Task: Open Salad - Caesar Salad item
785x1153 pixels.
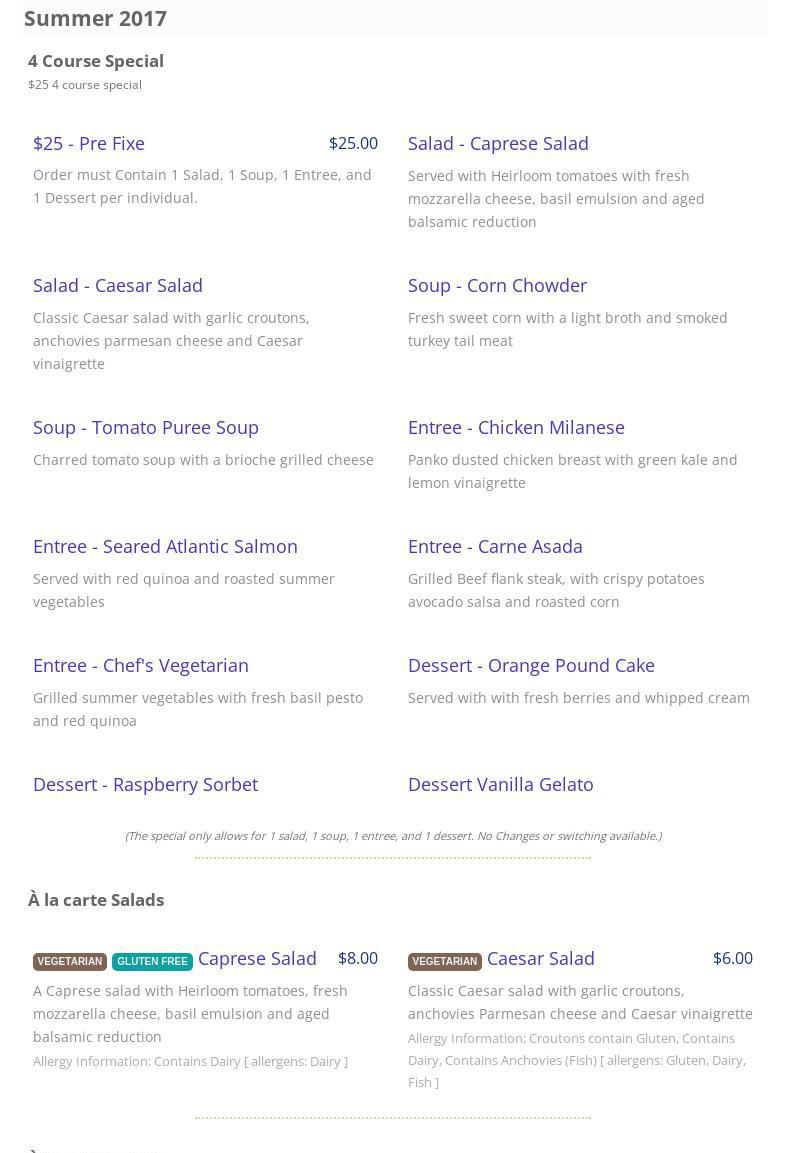Action: tap(118, 285)
